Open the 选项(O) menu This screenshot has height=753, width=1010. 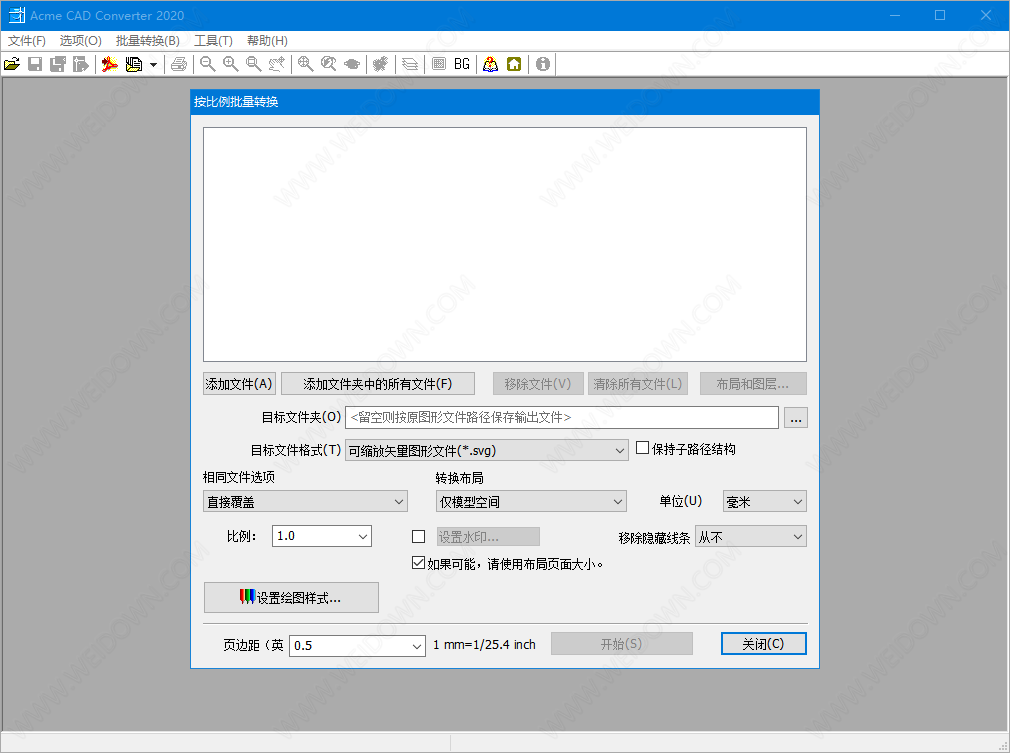pos(81,41)
